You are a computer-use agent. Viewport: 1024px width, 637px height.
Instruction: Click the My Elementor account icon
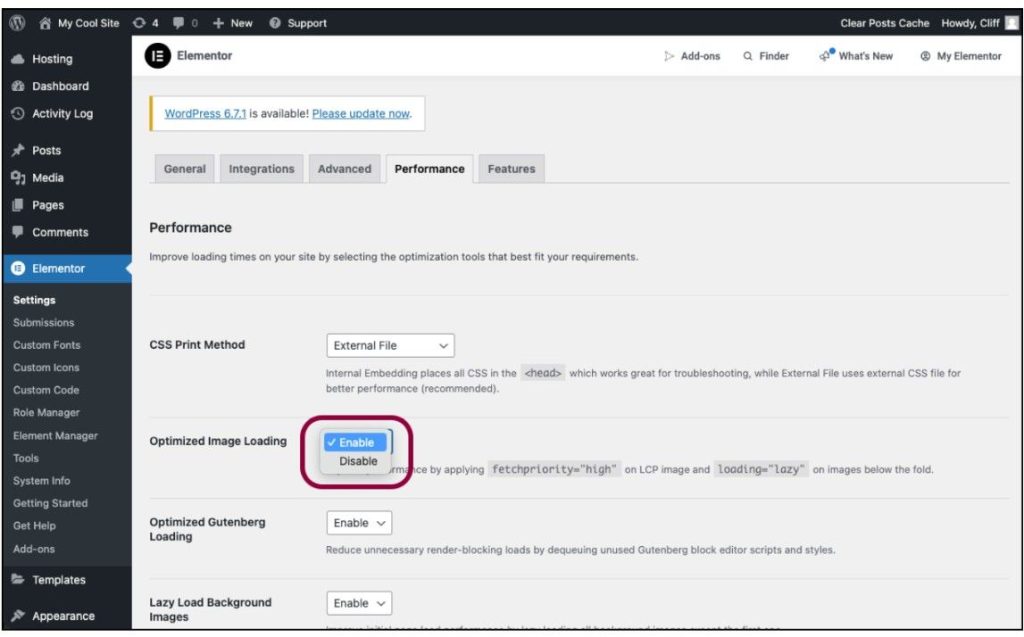[x=925, y=56]
